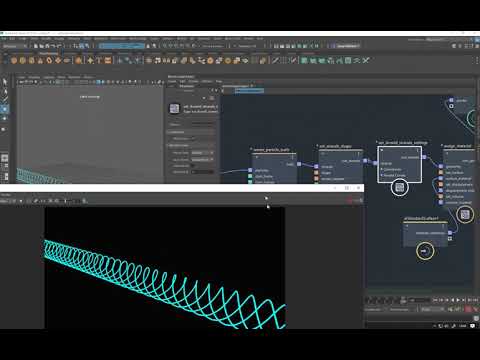Select the polygon torus shelf icon

[49, 60]
